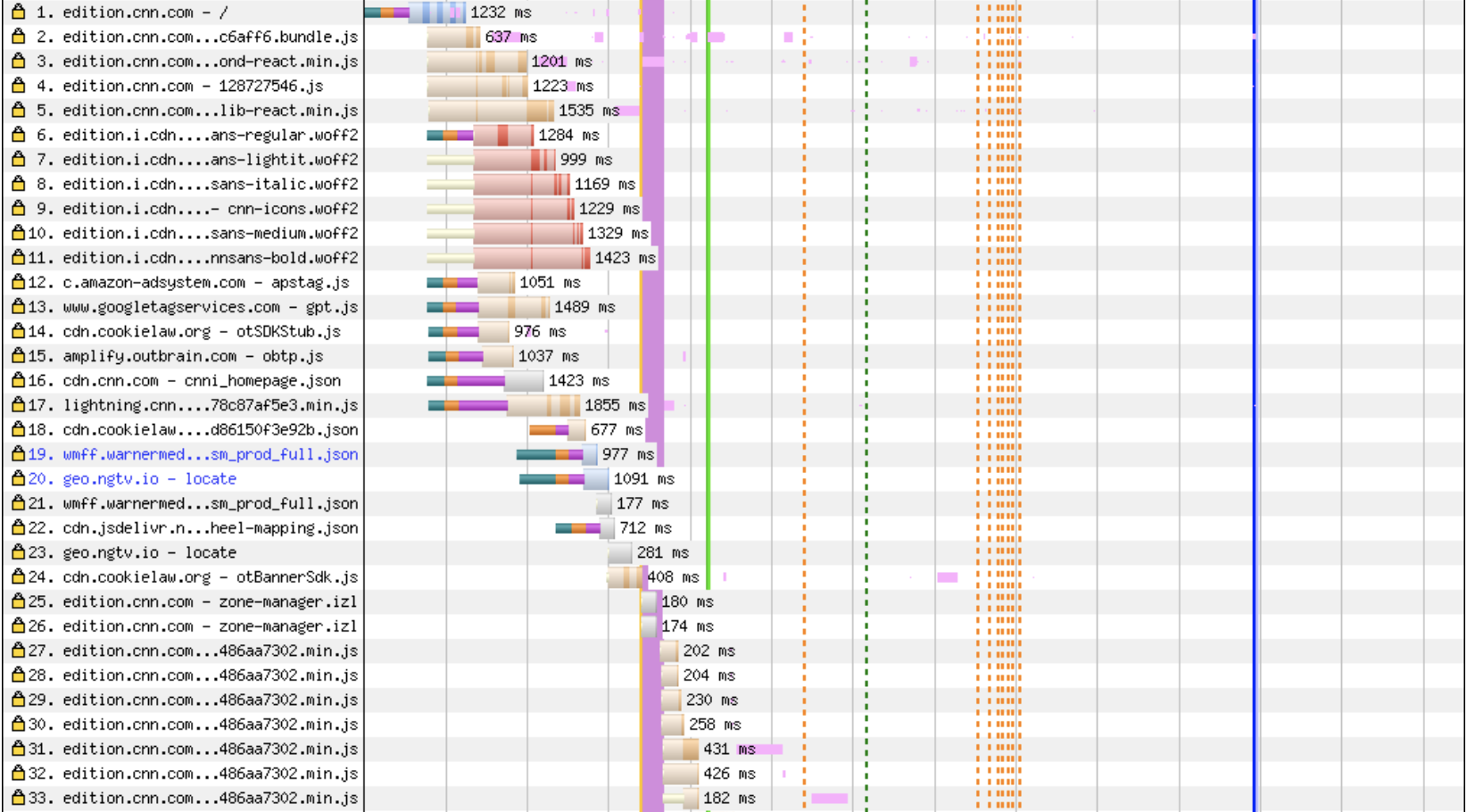Click the lock icon beside ond-react.min.js request
Screen dimensions: 1467x812
tap(18, 61)
